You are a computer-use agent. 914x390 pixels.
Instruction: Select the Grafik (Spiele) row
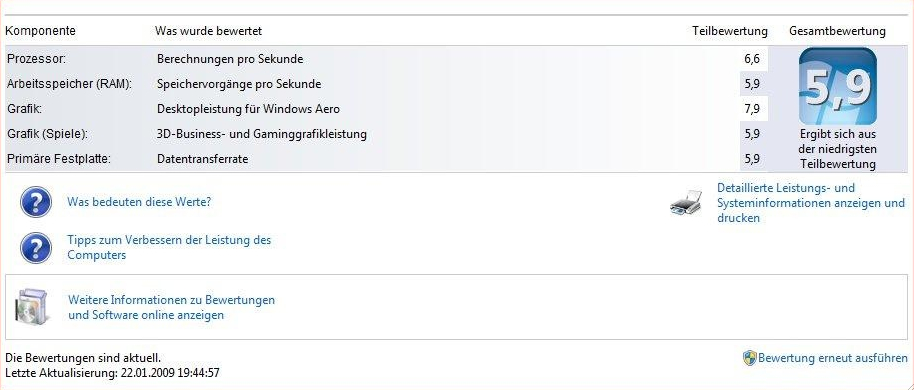point(386,134)
